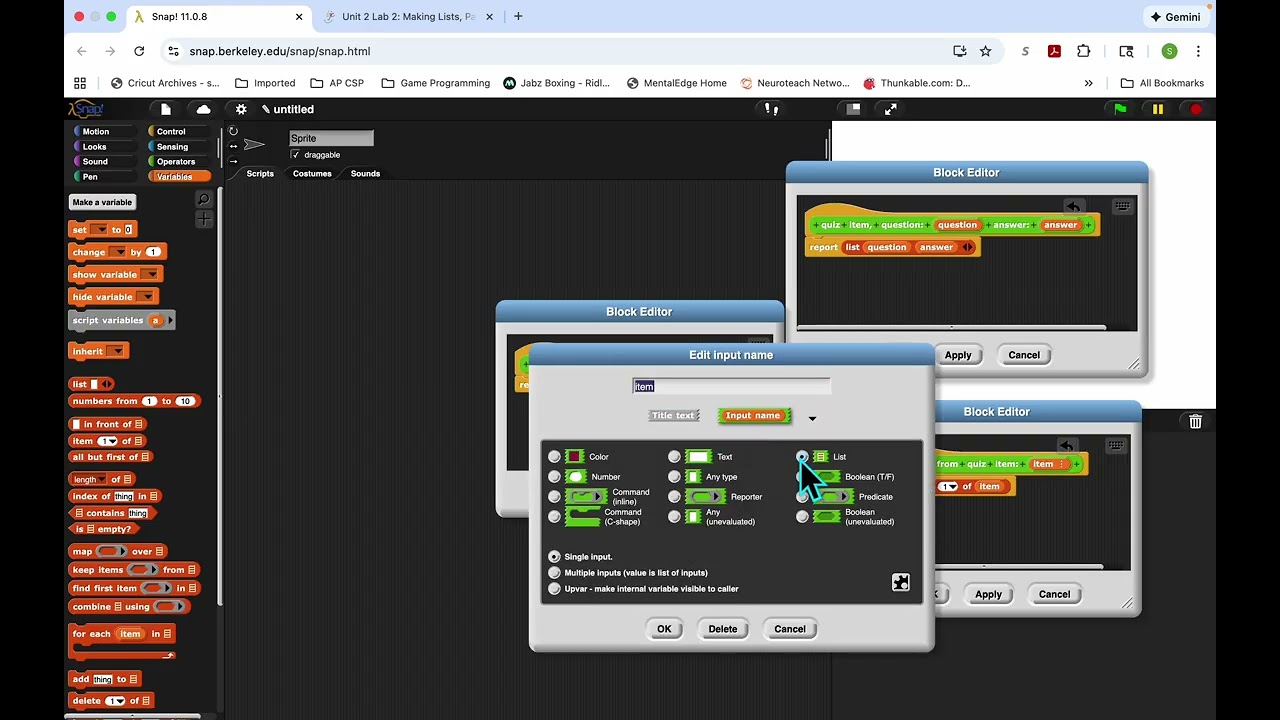Choose Upvar internal variable option
The width and height of the screenshot is (1280, 720).
pyautogui.click(x=555, y=589)
